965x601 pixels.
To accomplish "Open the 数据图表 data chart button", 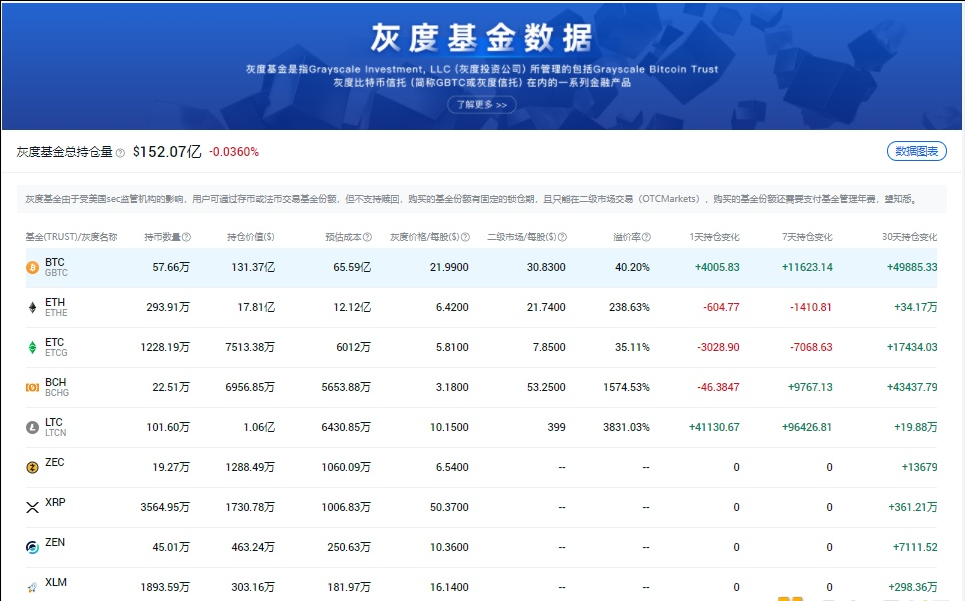I will pyautogui.click(x=916, y=151).
